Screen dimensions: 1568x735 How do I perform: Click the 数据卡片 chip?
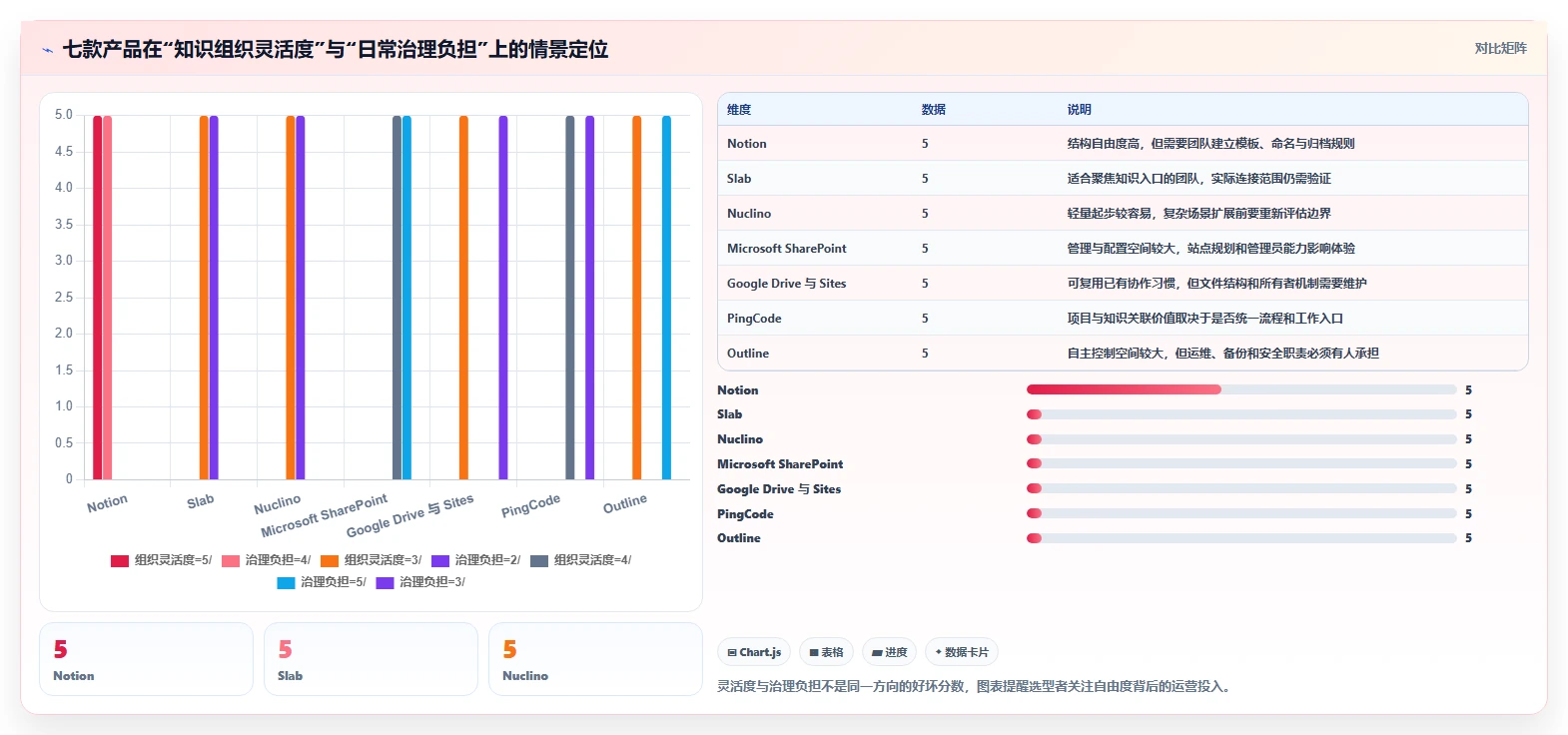pyautogui.click(x=962, y=652)
